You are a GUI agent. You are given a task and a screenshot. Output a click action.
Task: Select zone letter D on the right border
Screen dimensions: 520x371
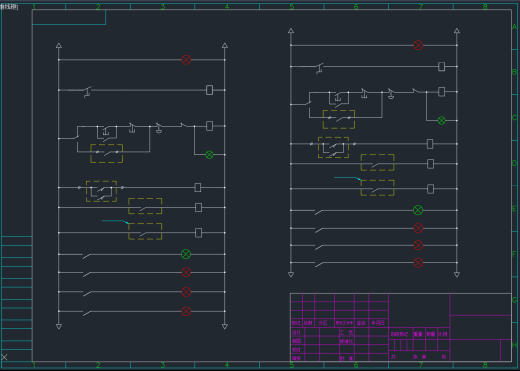click(x=515, y=163)
